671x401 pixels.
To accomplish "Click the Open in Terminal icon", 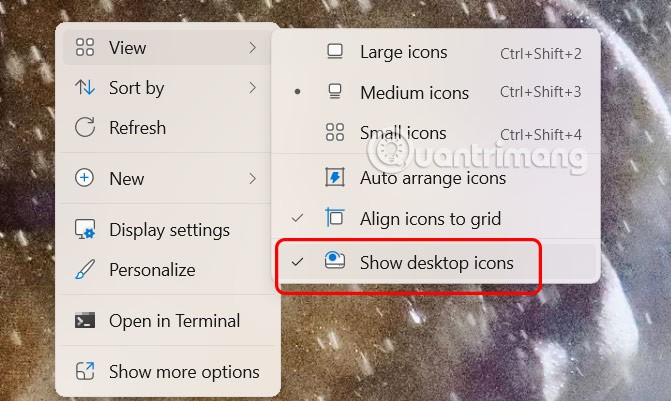I will pos(85,321).
